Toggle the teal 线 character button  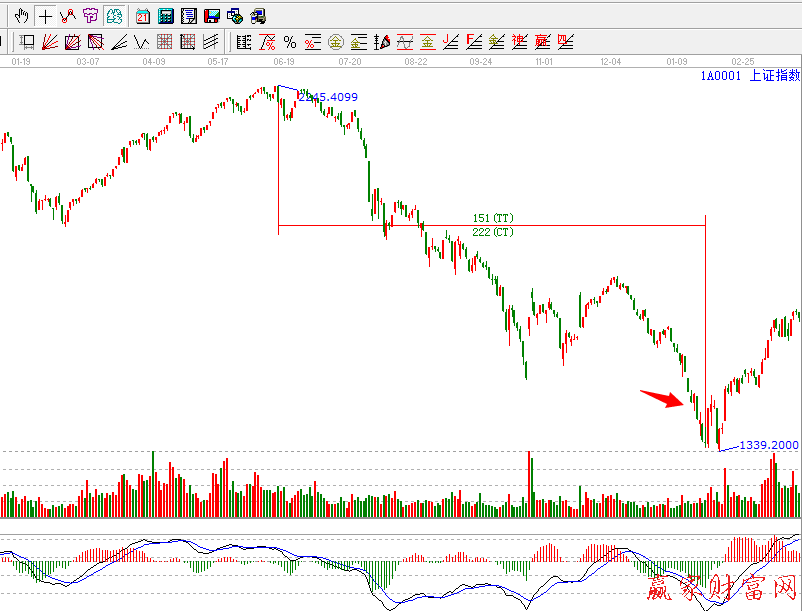coord(115,16)
